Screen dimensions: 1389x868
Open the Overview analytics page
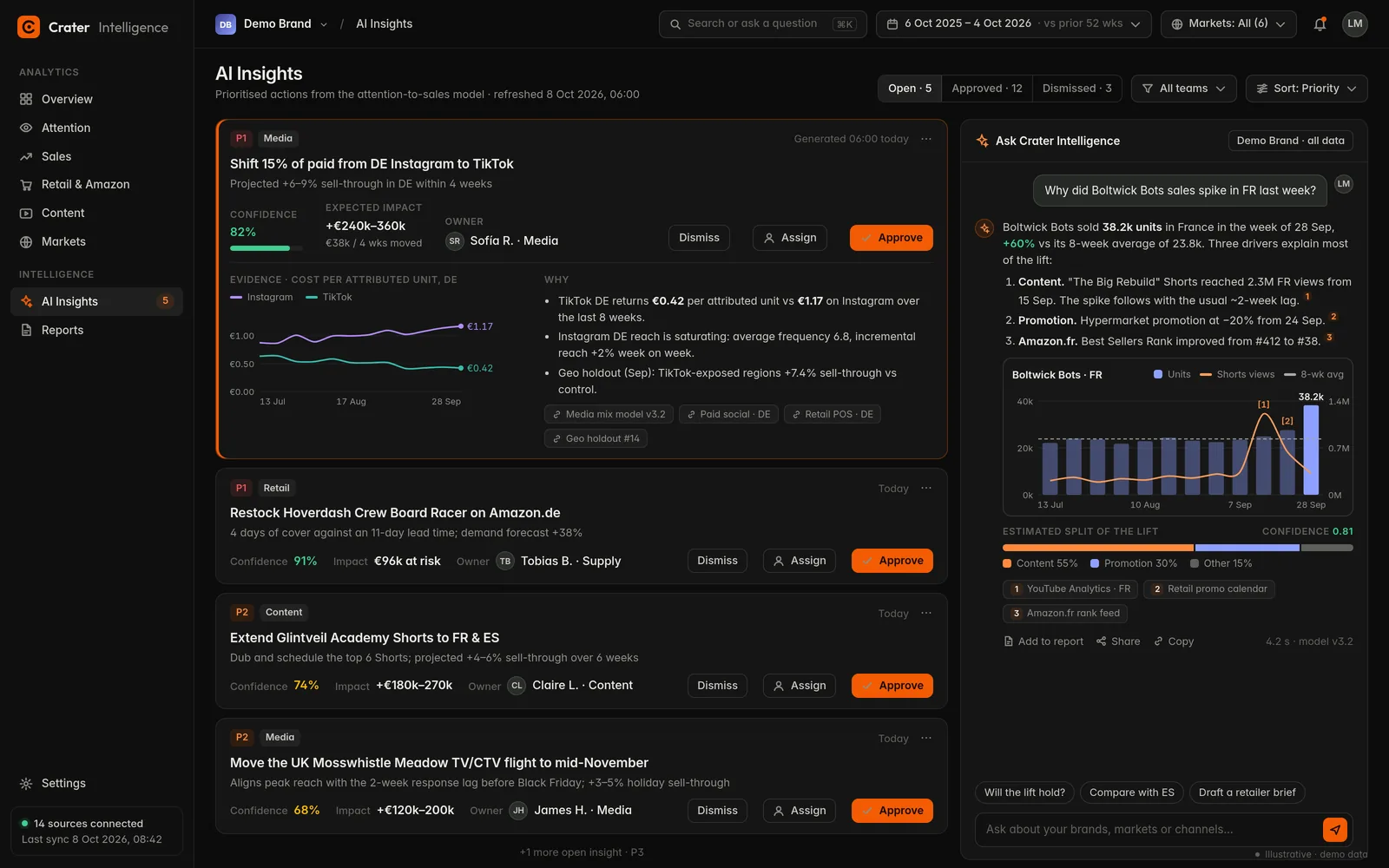pyautogui.click(x=96, y=99)
